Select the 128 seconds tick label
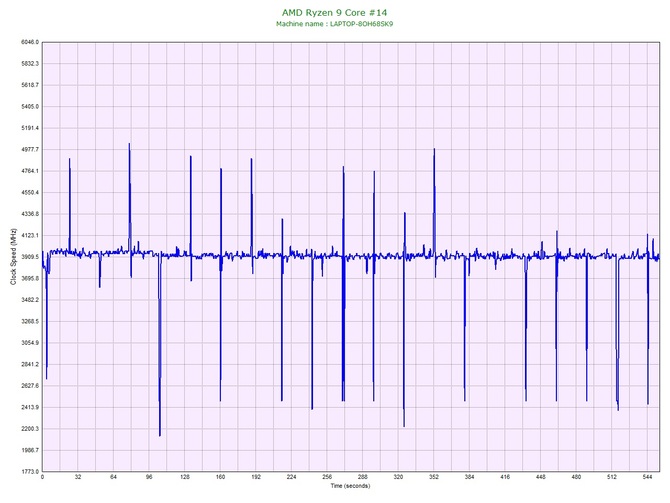 tap(185, 477)
